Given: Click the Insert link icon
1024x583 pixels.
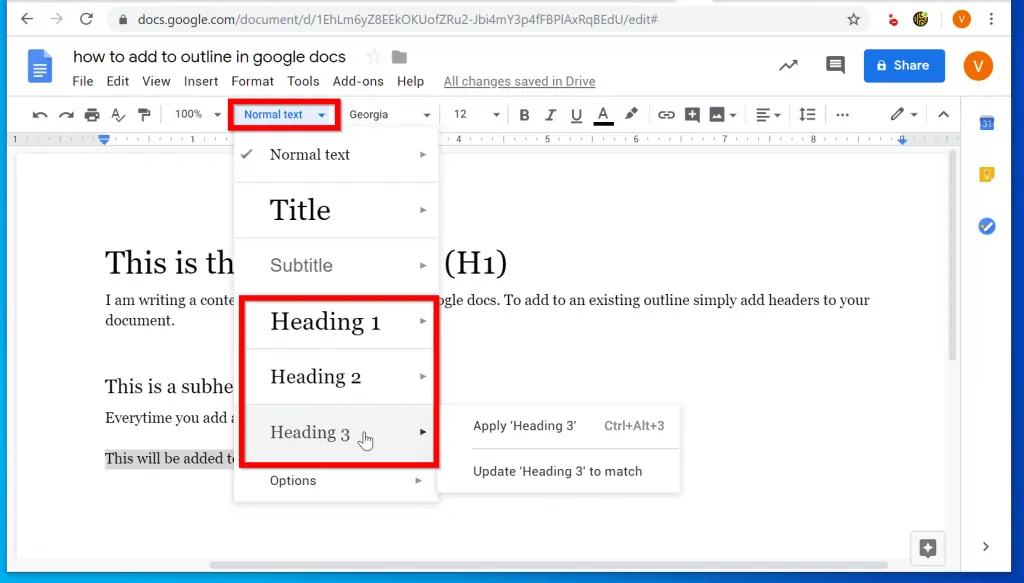Looking at the screenshot, I should 666,115.
